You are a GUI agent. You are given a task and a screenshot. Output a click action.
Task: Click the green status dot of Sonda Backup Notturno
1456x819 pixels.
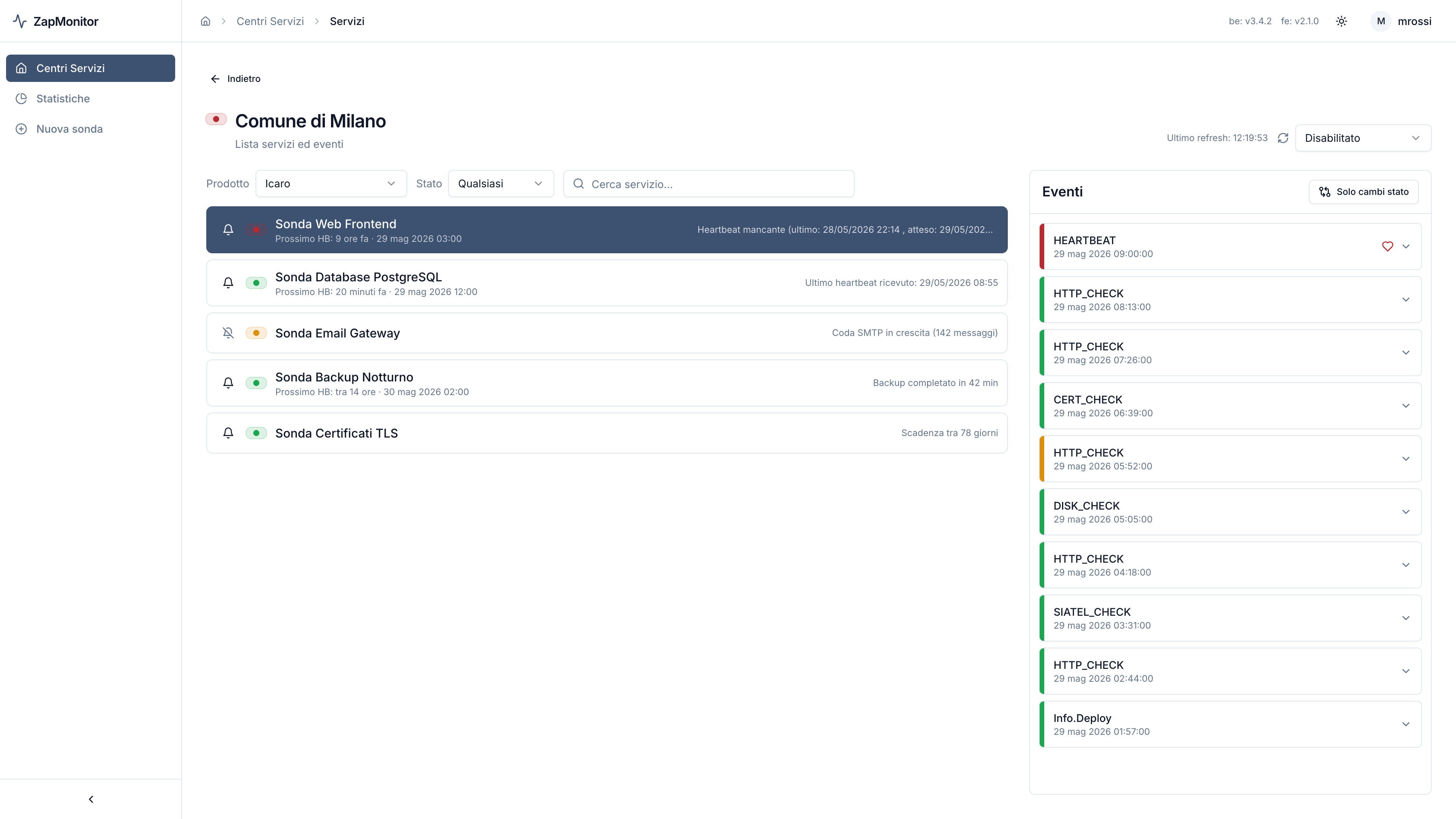pos(256,383)
